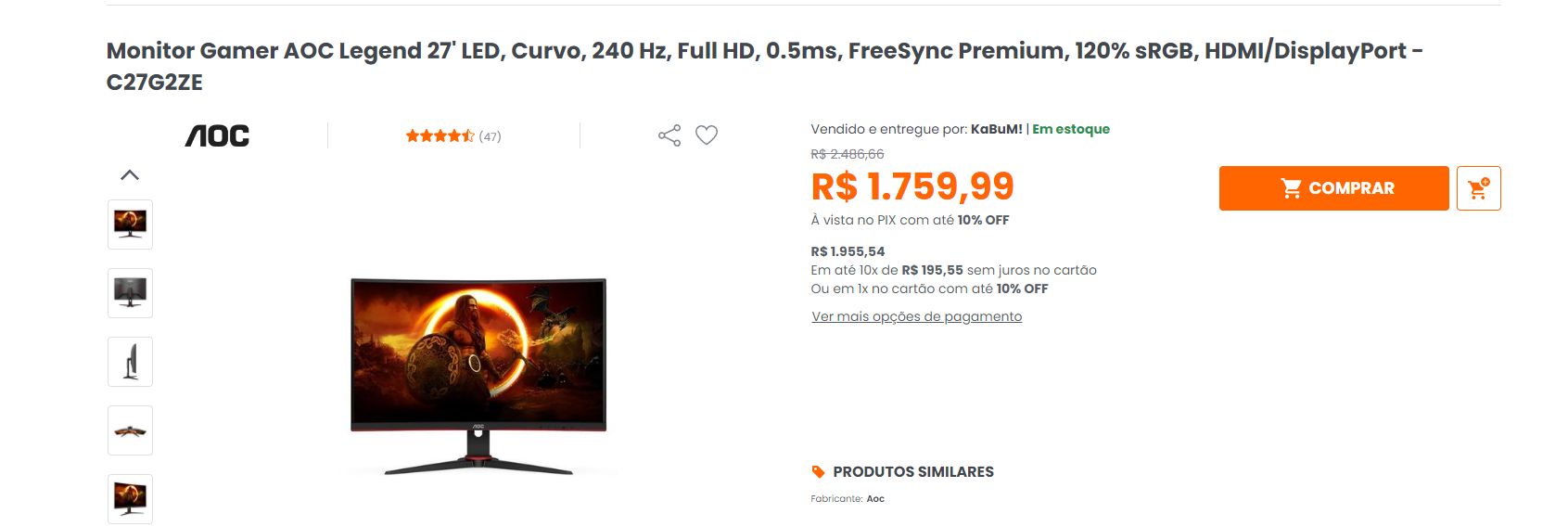Click the review count (47)
The height and width of the screenshot is (526, 1568).
[x=490, y=136]
